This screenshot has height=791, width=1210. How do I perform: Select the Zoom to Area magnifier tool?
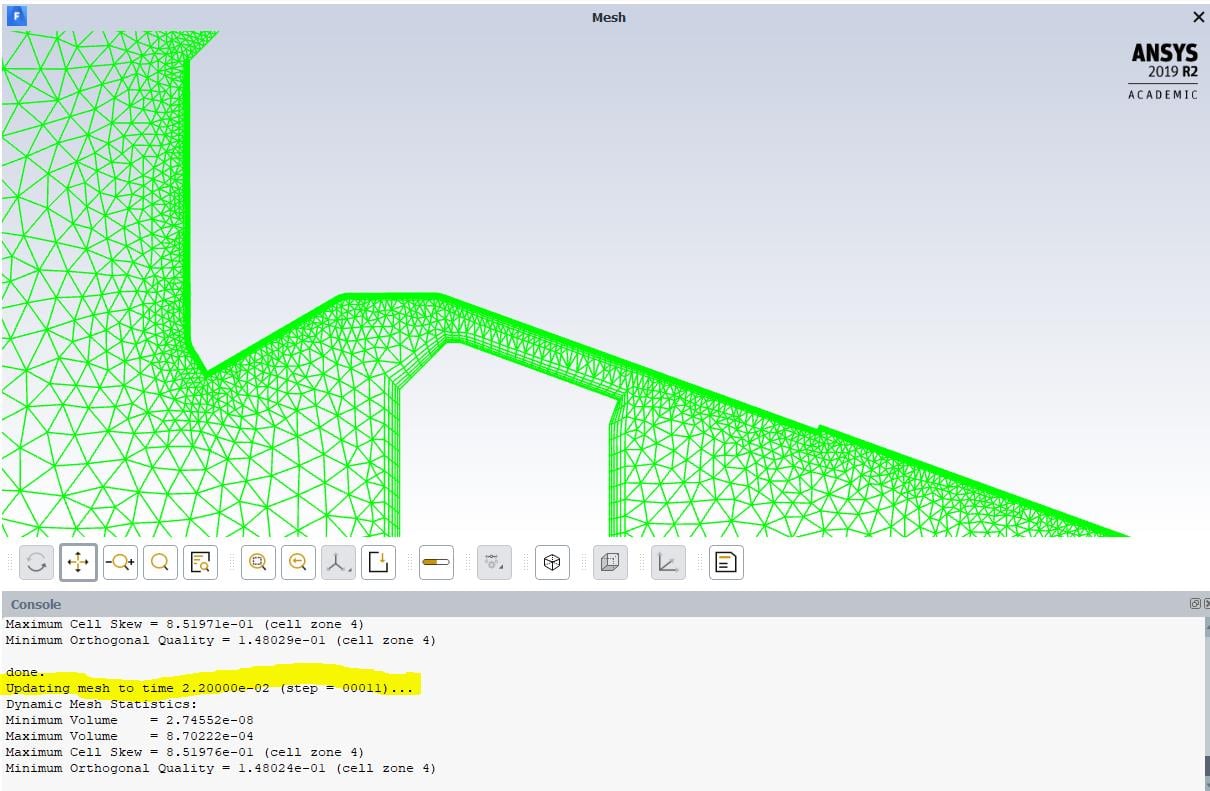click(x=160, y=563)
